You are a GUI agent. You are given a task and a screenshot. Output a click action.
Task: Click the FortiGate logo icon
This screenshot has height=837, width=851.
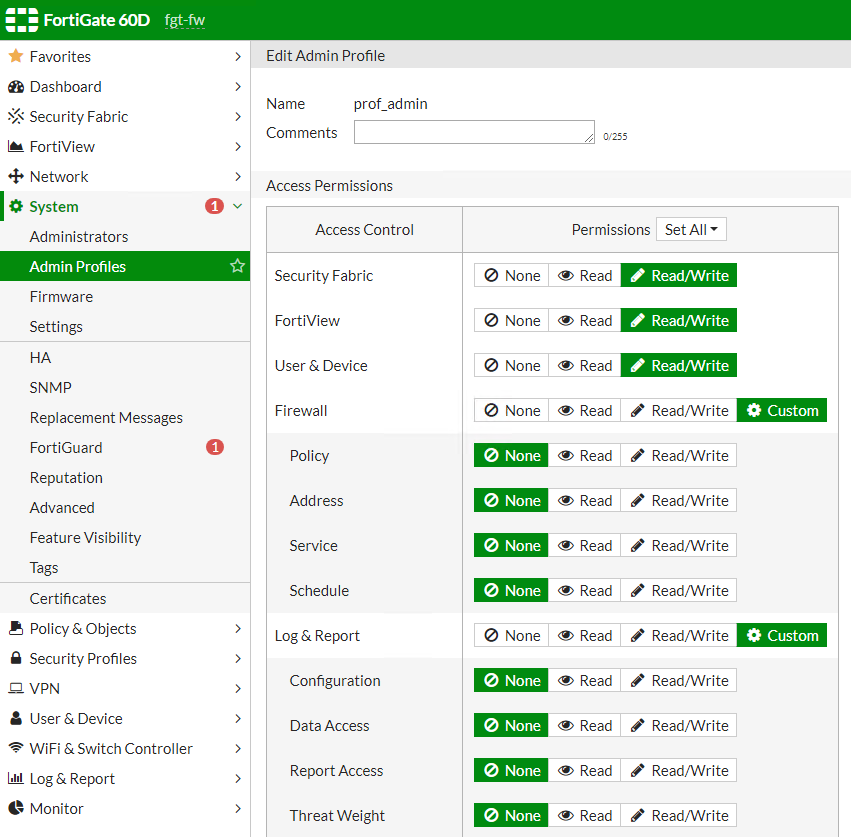[x=21, y=20]
